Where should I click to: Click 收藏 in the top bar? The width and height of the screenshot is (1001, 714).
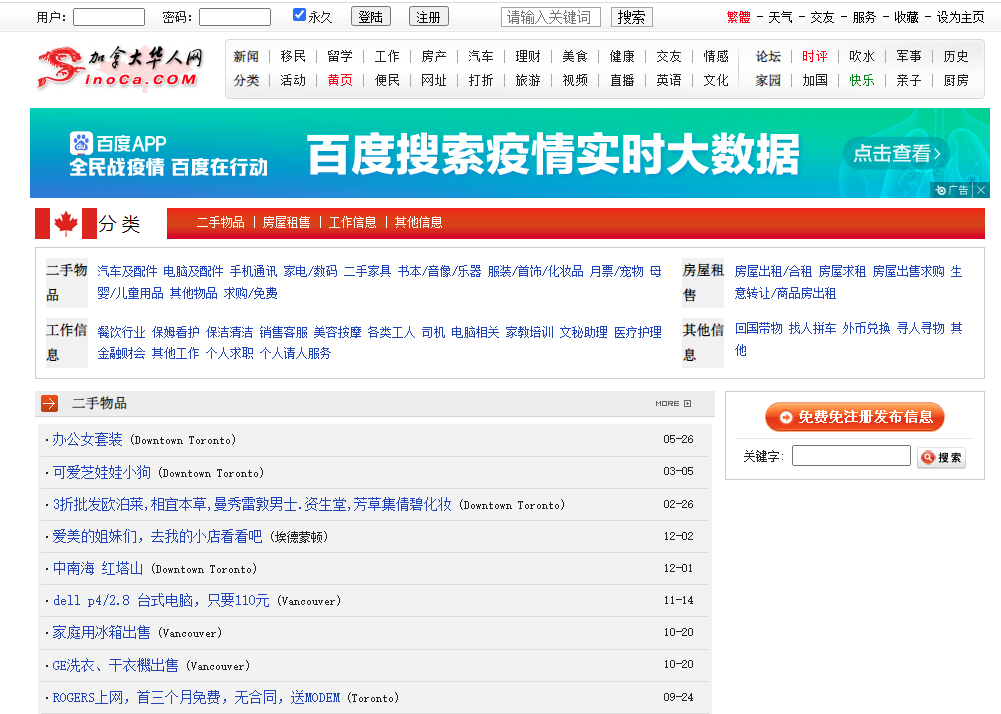pos(906,17)
